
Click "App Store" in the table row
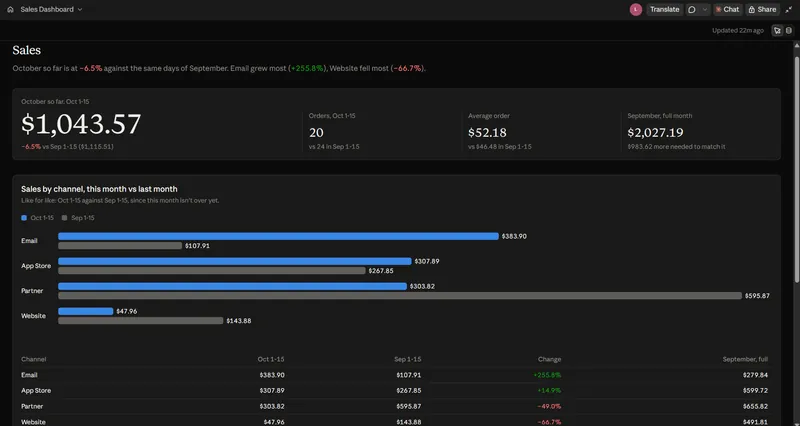(x=36, y=391)
